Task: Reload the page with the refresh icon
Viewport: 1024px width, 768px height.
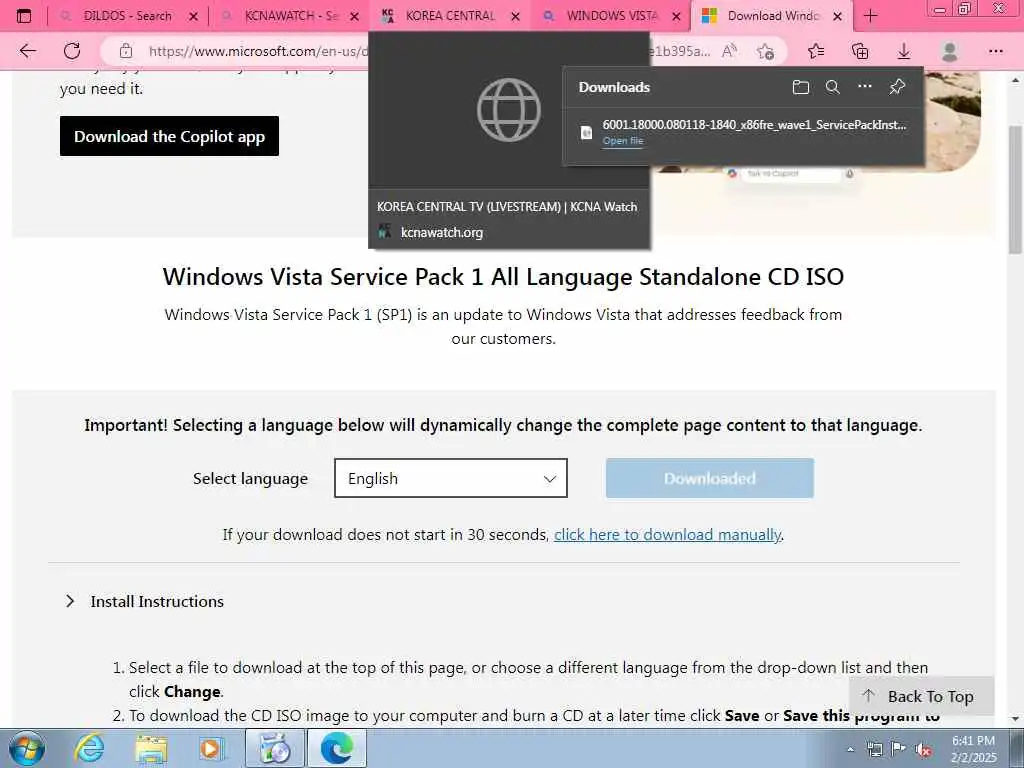Action: click(x=72, y=51)
